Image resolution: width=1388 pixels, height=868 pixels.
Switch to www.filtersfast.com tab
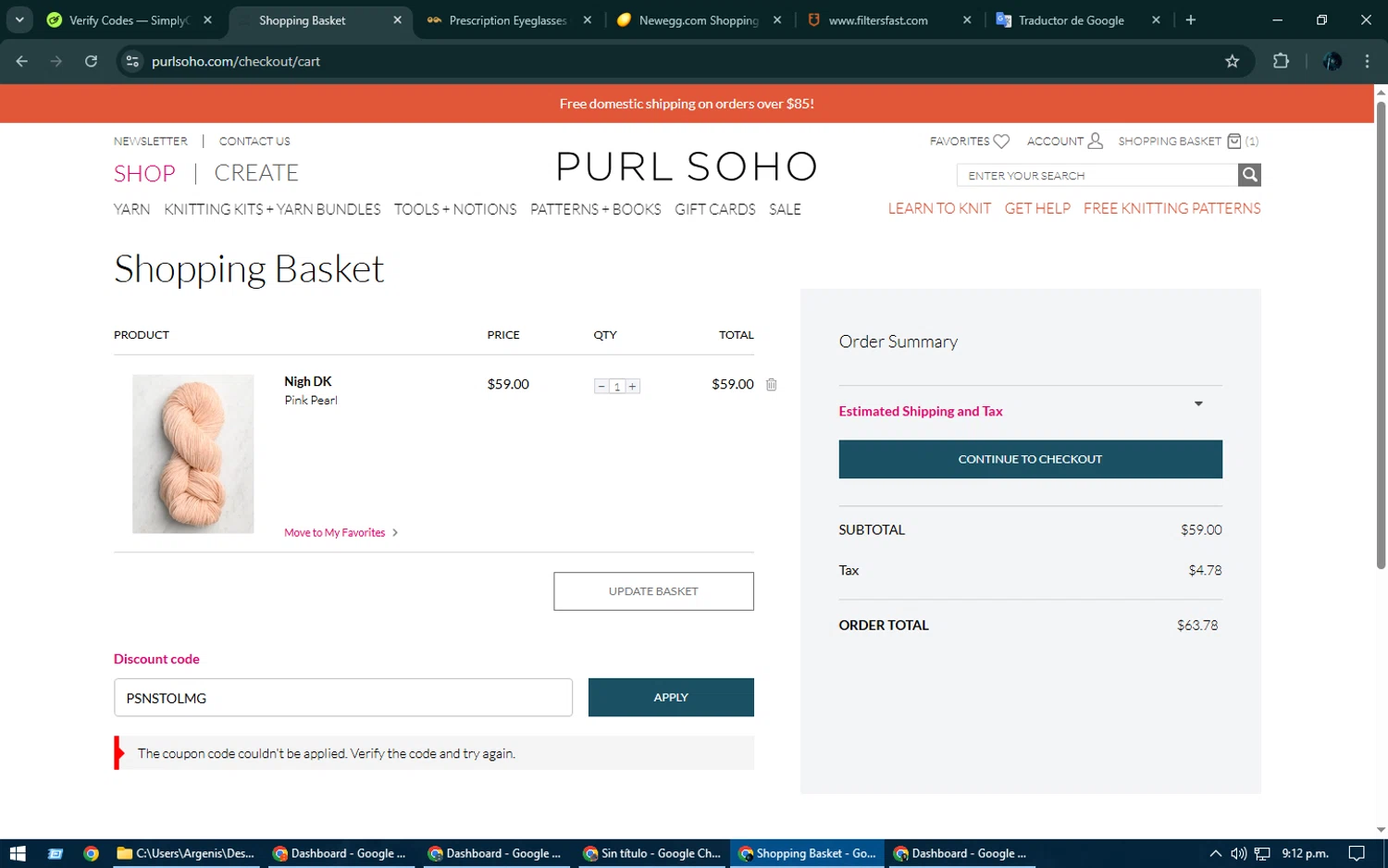point(889,20)
